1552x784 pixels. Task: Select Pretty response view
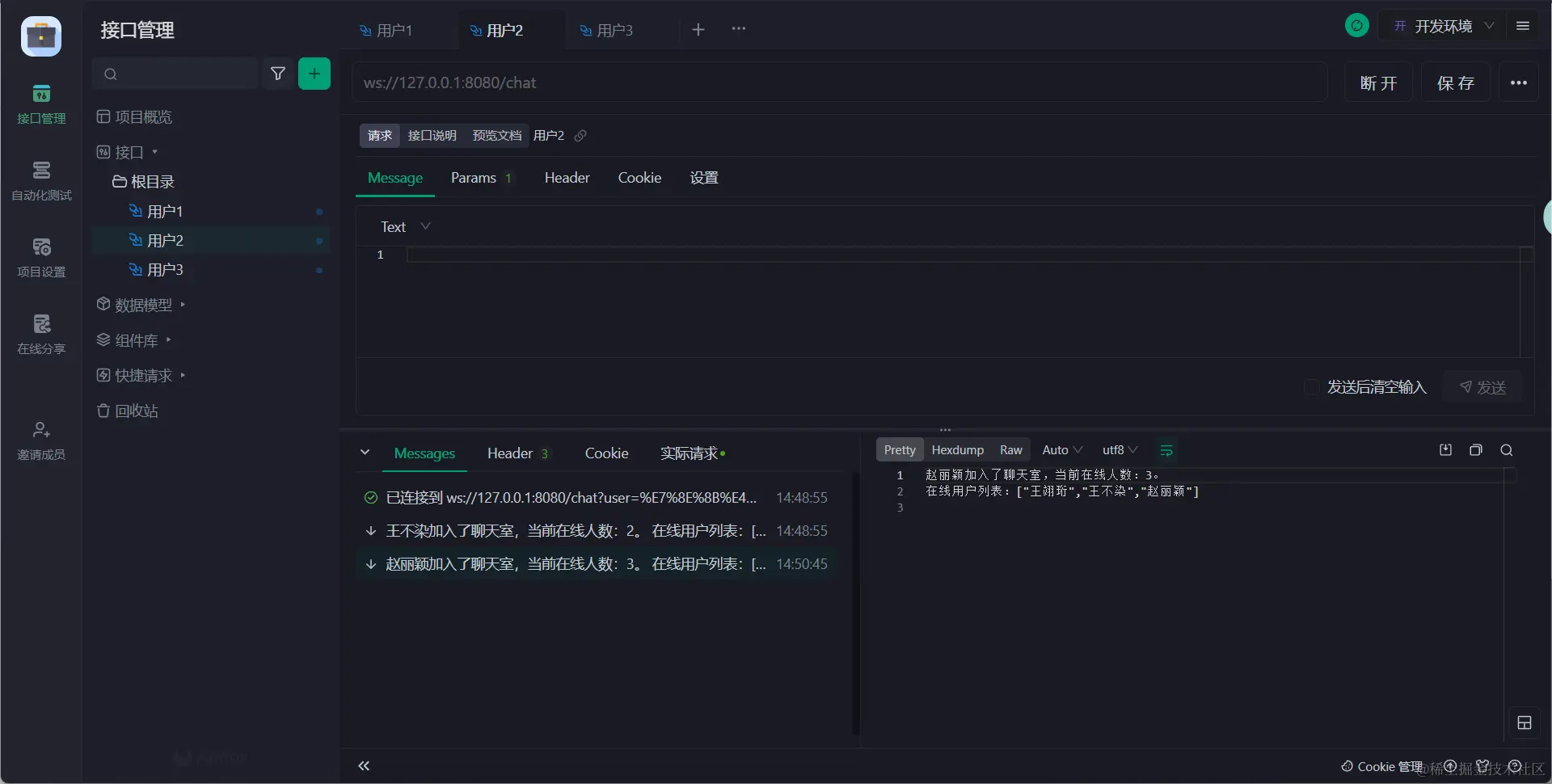900,450
